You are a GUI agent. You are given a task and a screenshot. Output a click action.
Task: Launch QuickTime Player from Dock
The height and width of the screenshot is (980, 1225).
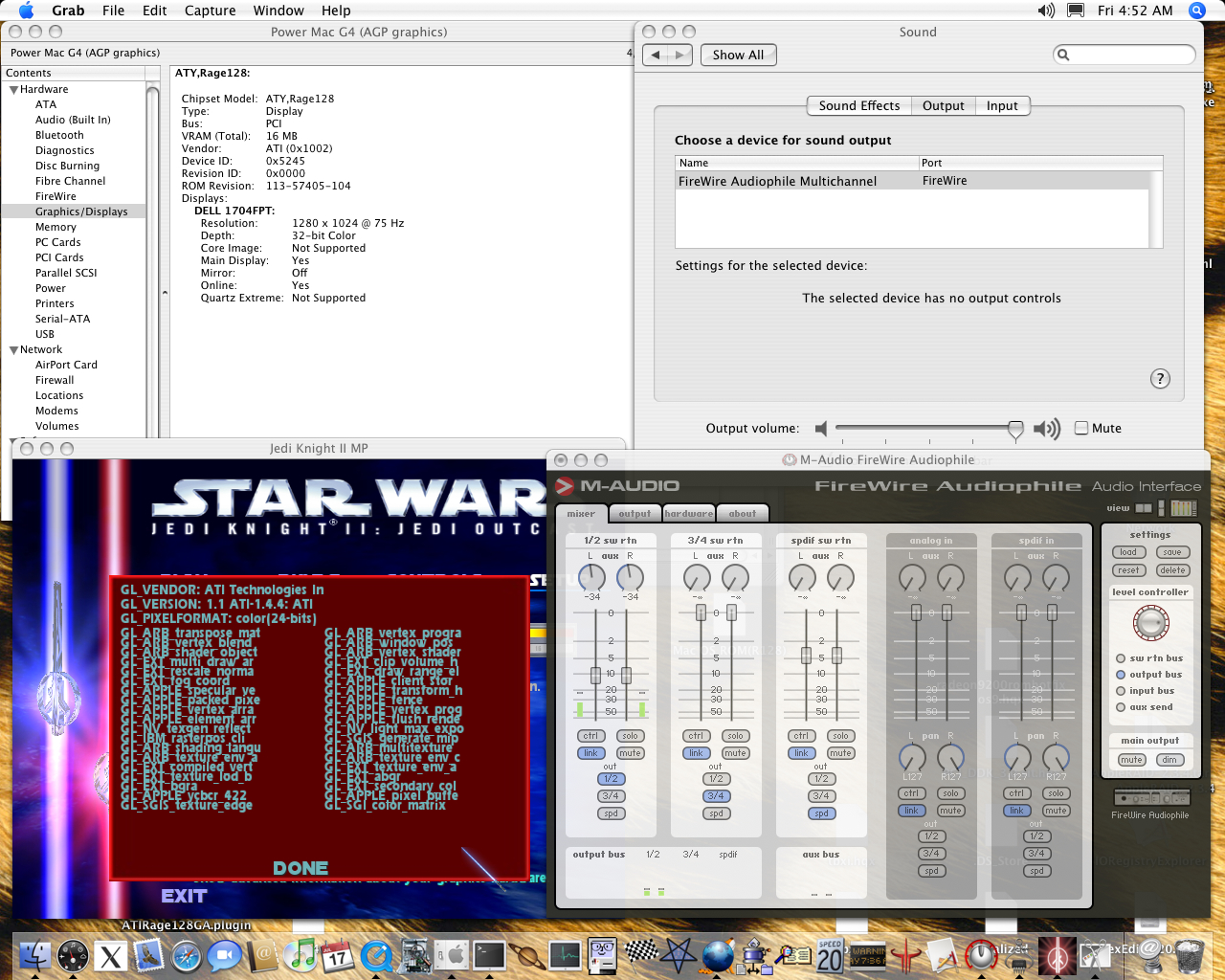[x=376, y=954]
